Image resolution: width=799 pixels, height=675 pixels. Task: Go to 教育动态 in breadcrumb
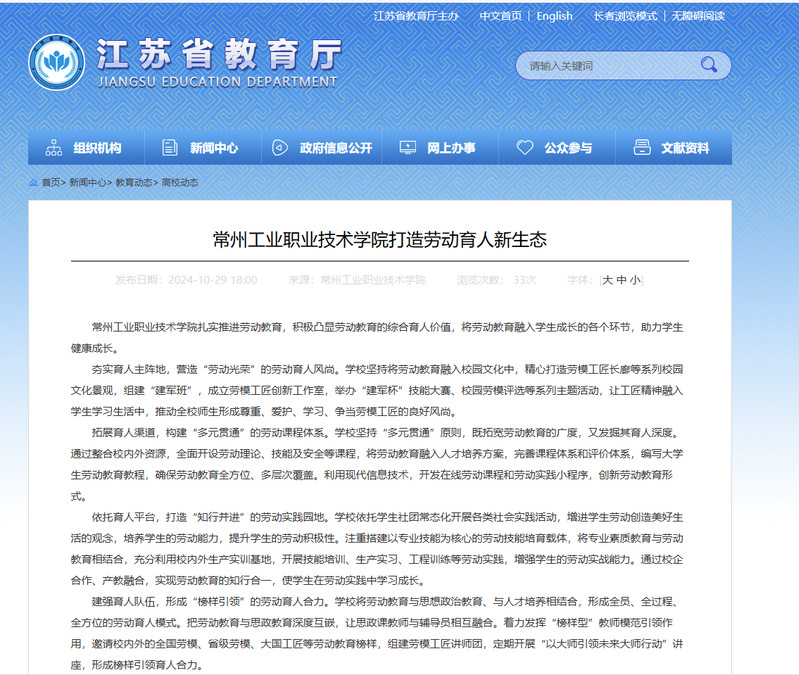(134, 183)
